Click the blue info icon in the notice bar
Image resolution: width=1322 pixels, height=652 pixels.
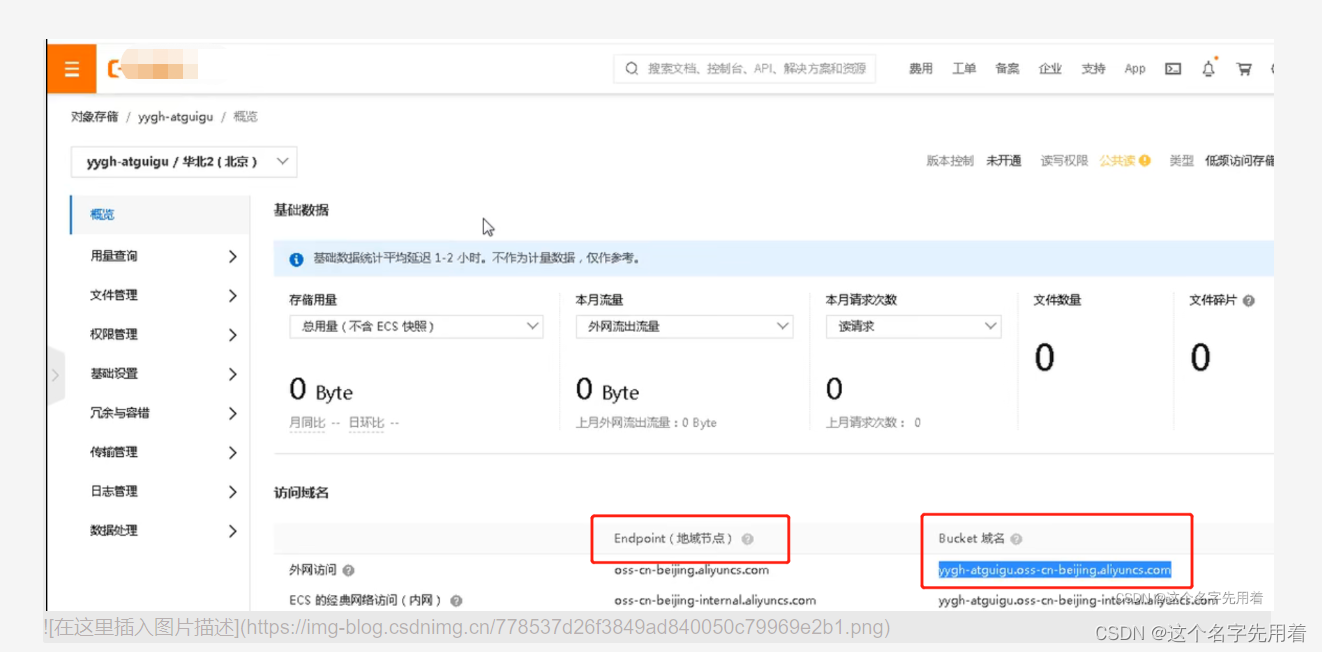(x=296, y=259)
